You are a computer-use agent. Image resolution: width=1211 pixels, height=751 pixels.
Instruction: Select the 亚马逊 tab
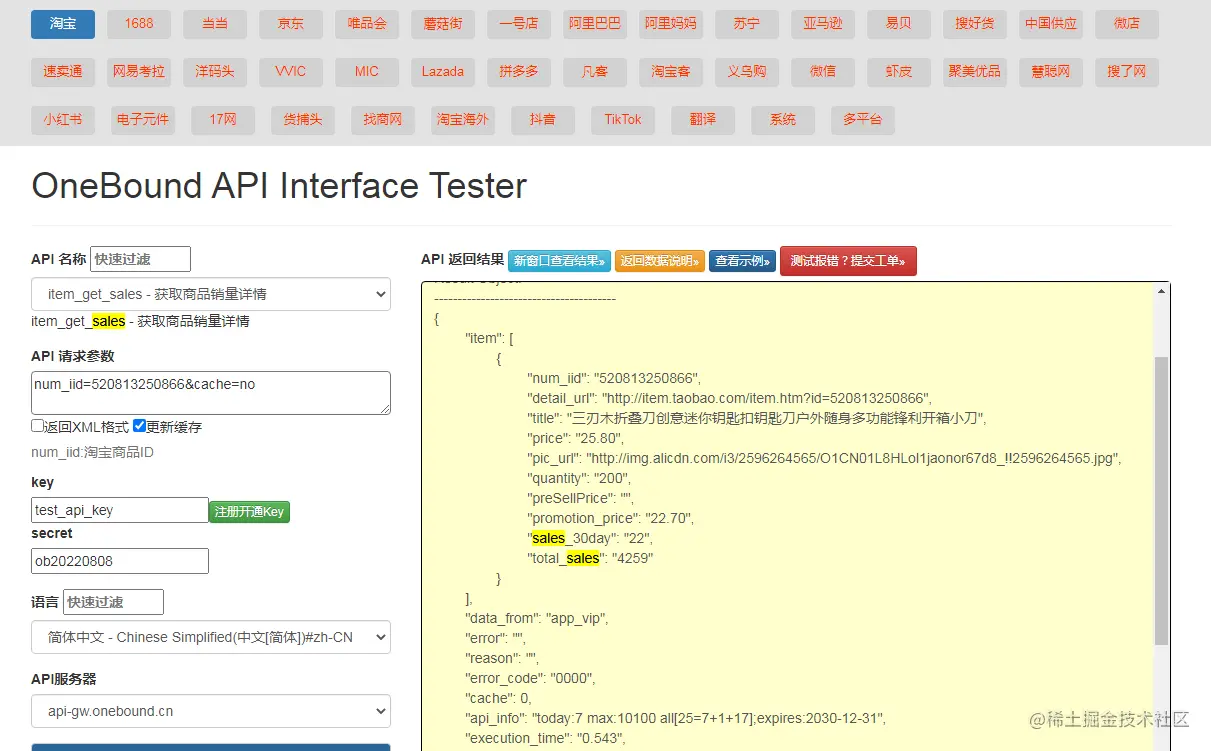click(823, 24)
